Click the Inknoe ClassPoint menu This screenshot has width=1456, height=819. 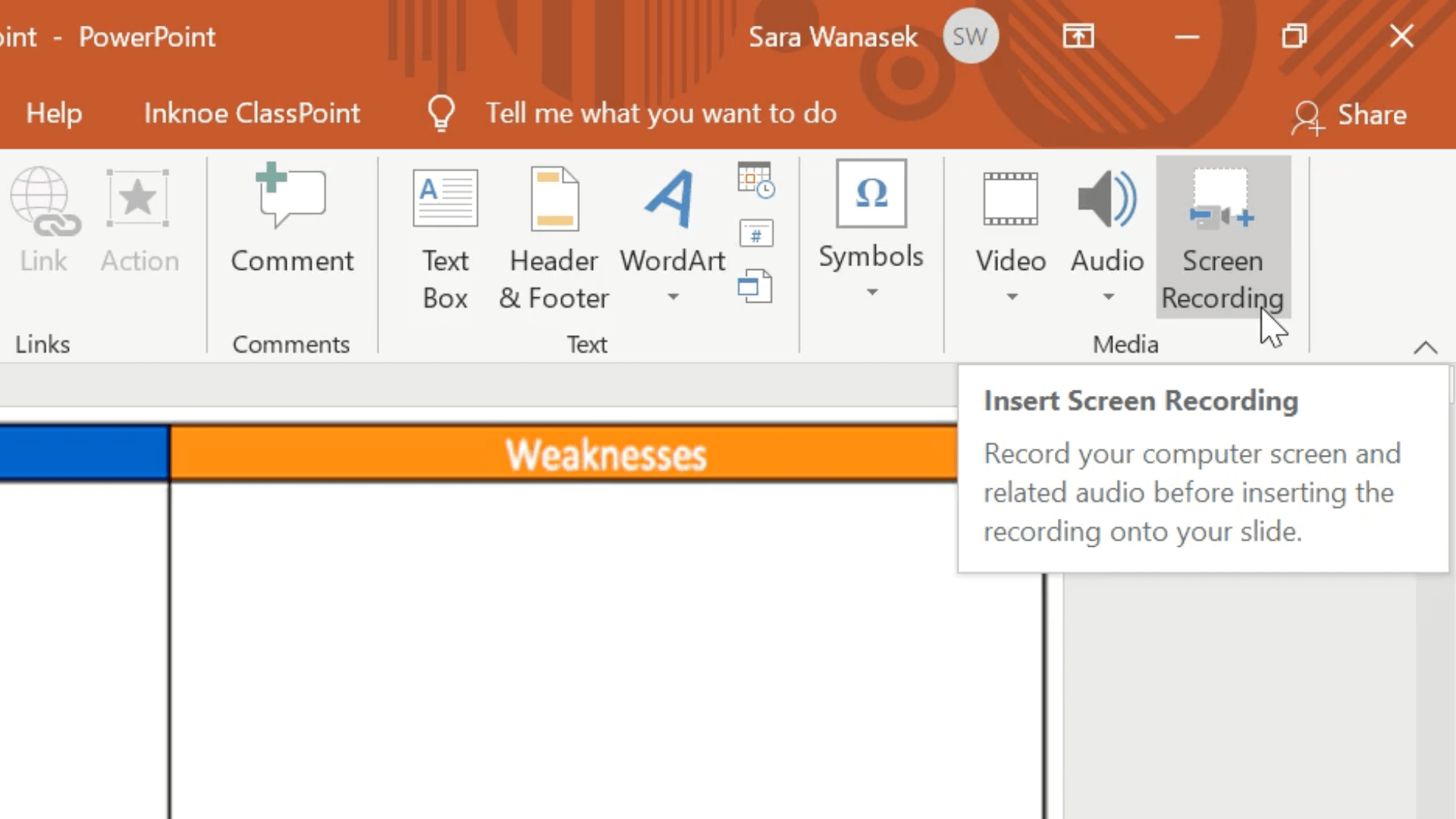pyautogui.click(x=253, y=112)
